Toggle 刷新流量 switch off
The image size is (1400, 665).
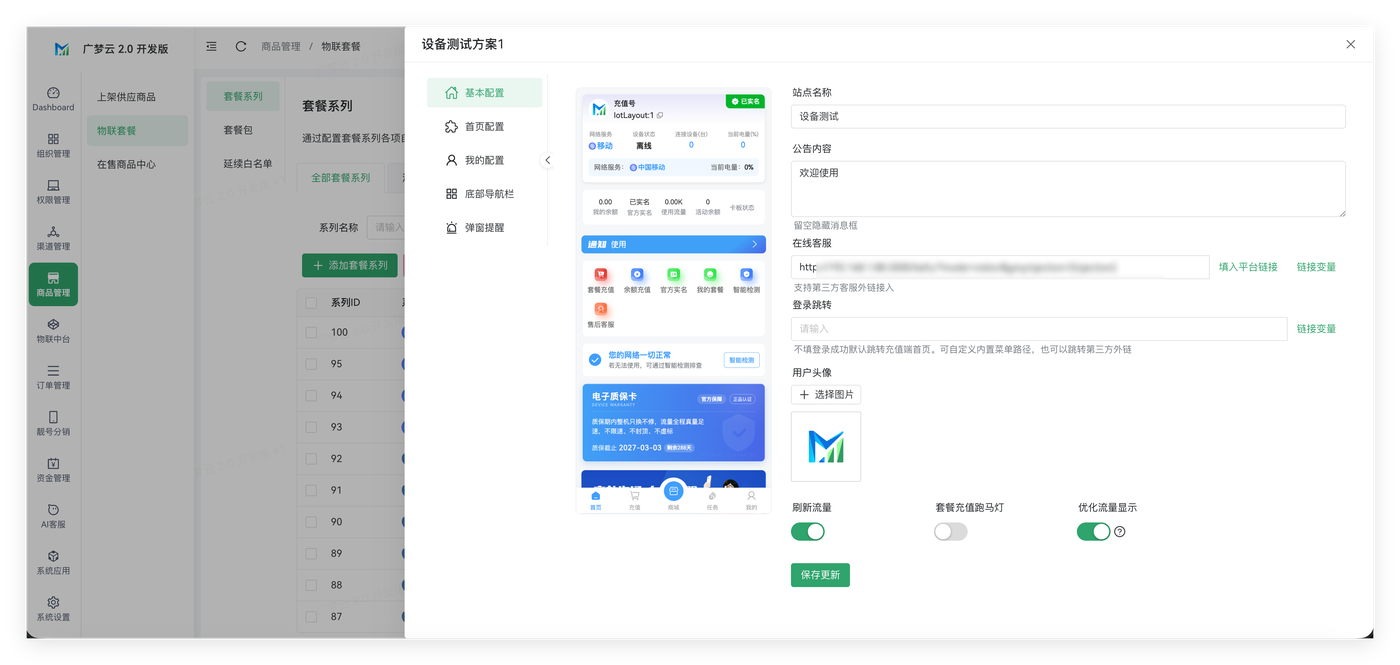coord(808,532)
